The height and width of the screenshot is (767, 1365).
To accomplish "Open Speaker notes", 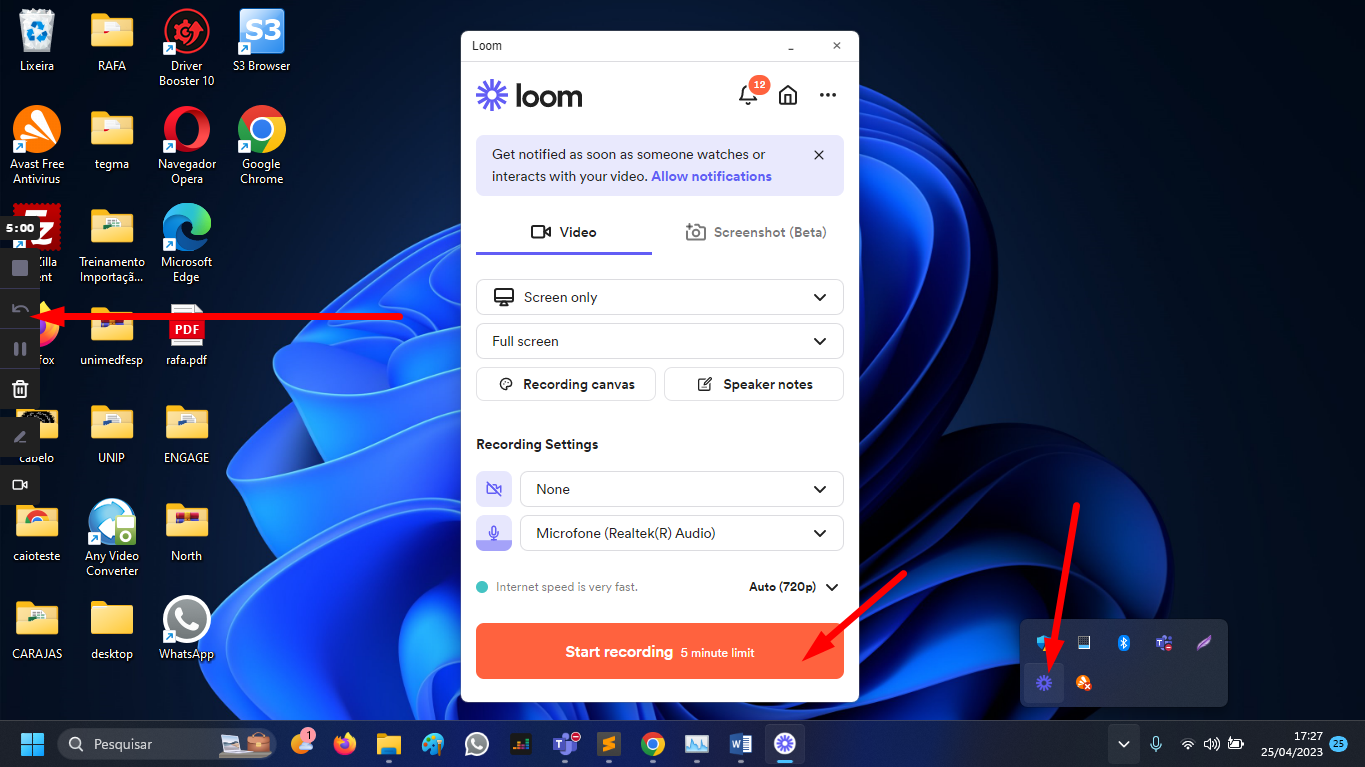I will click(x=754, y=384).
